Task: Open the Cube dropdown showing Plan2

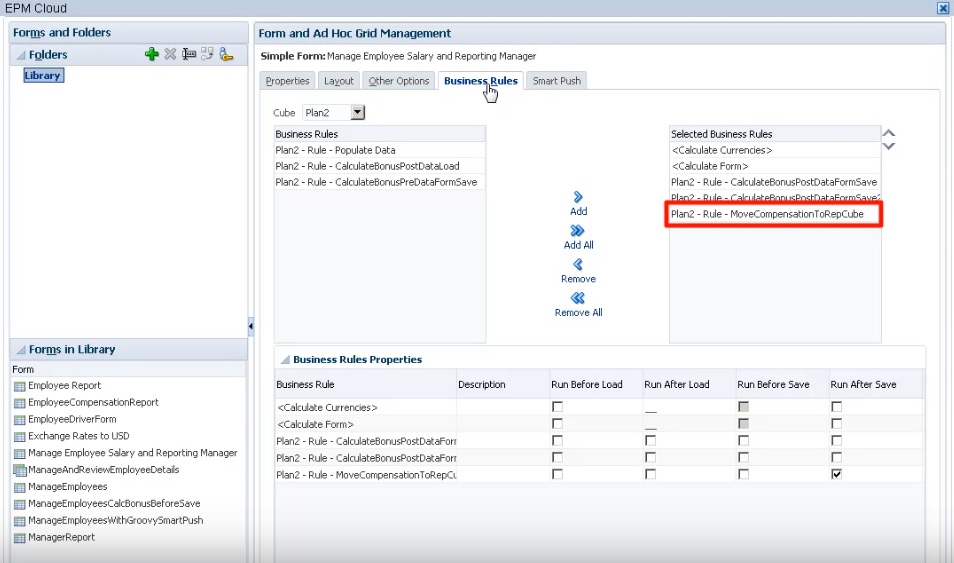Action: tap(358, 113)
